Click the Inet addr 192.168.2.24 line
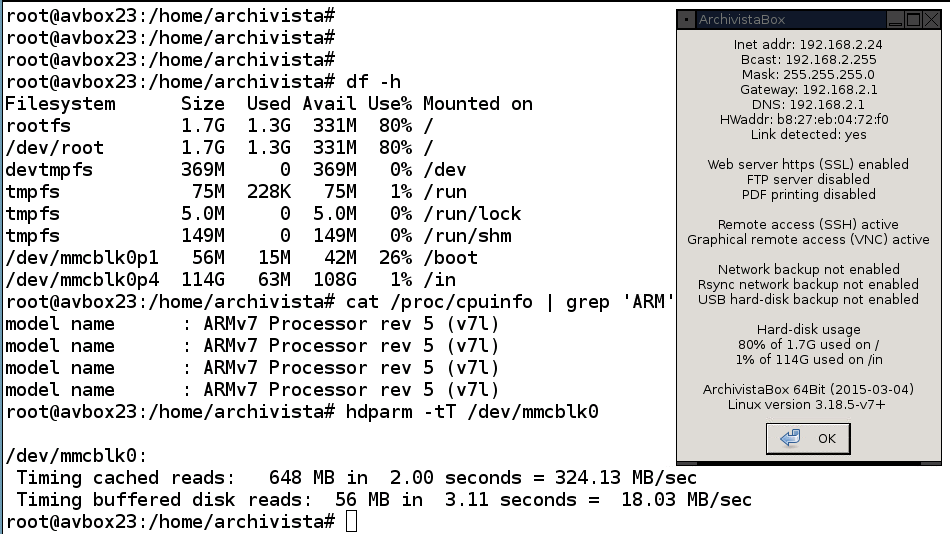The width and height of the screenshot is (950, 534). 808,44
